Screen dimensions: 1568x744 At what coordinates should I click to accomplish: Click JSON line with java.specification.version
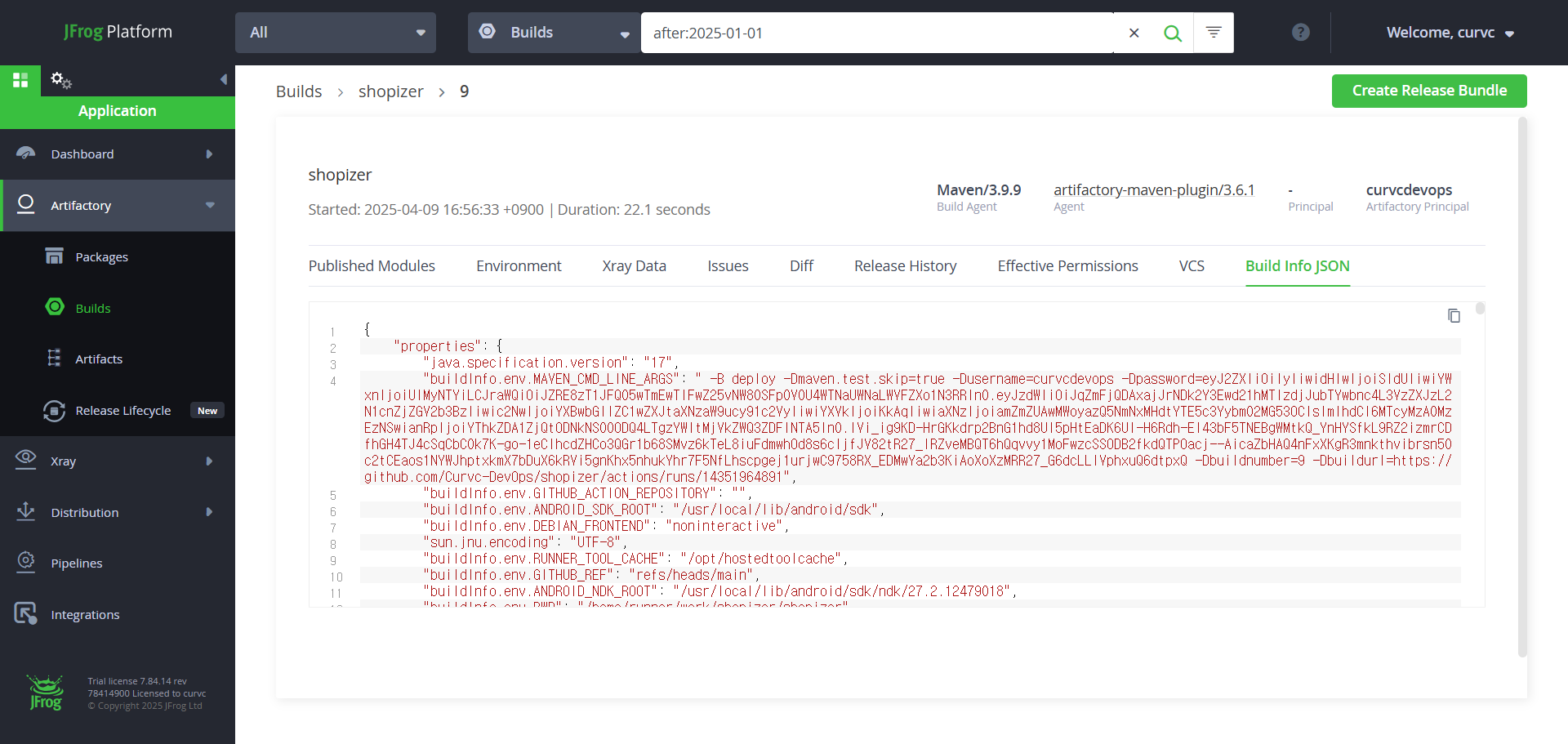click(x=551, y=363)
